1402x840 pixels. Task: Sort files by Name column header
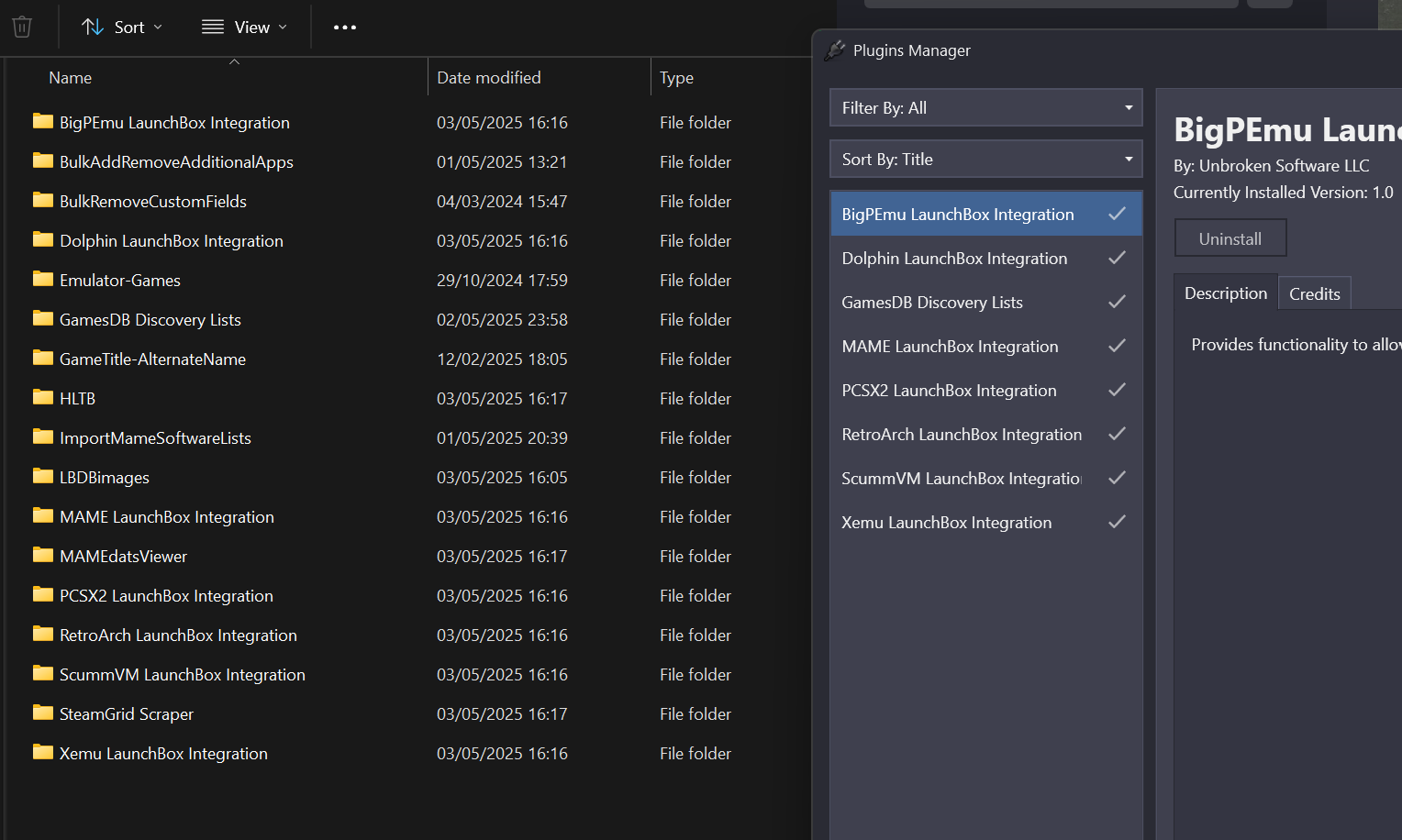[x=70, y=78]
